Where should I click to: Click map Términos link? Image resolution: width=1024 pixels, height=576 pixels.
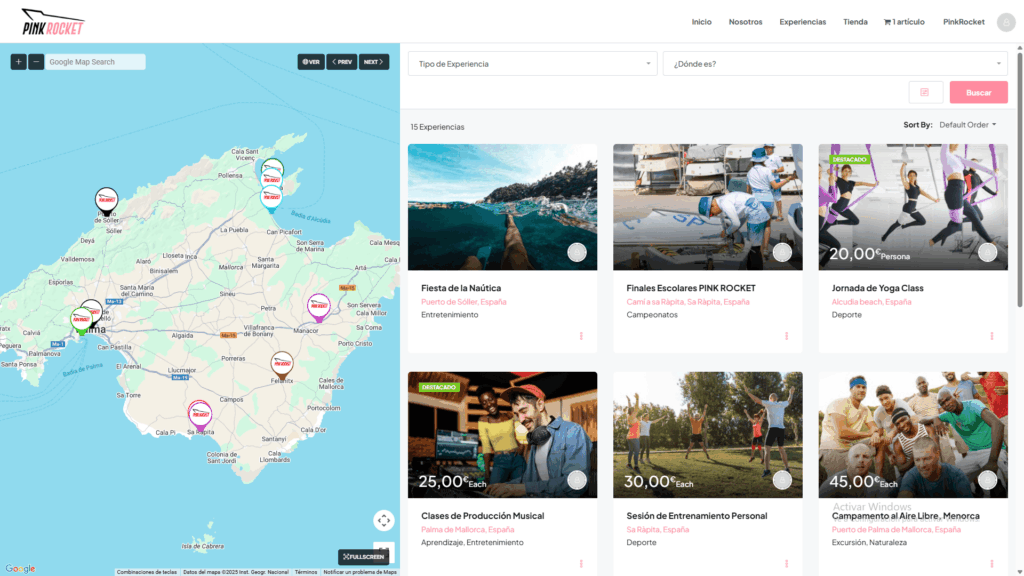pos(306,572)
